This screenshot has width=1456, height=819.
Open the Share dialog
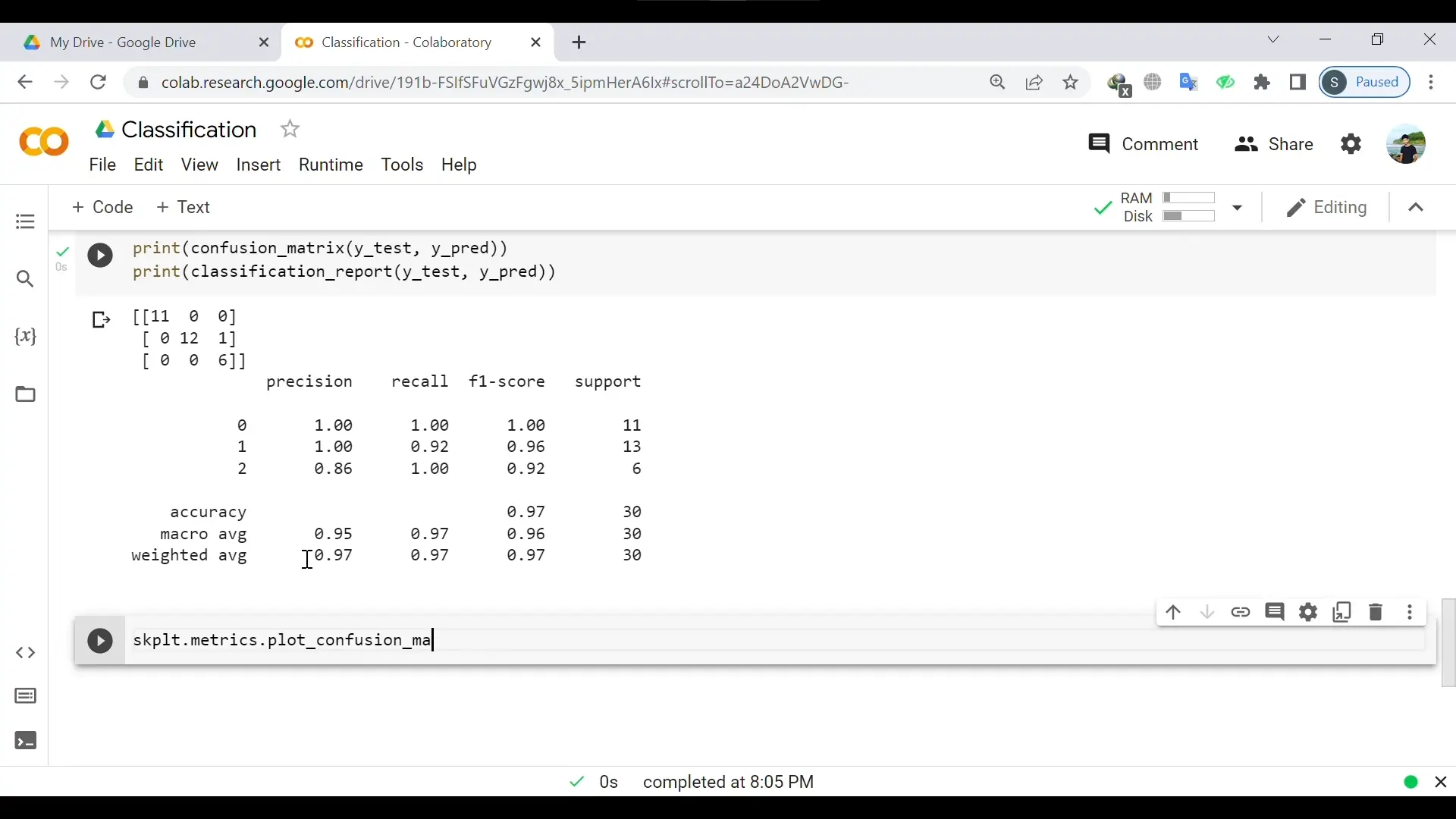tap(1273, 144)
